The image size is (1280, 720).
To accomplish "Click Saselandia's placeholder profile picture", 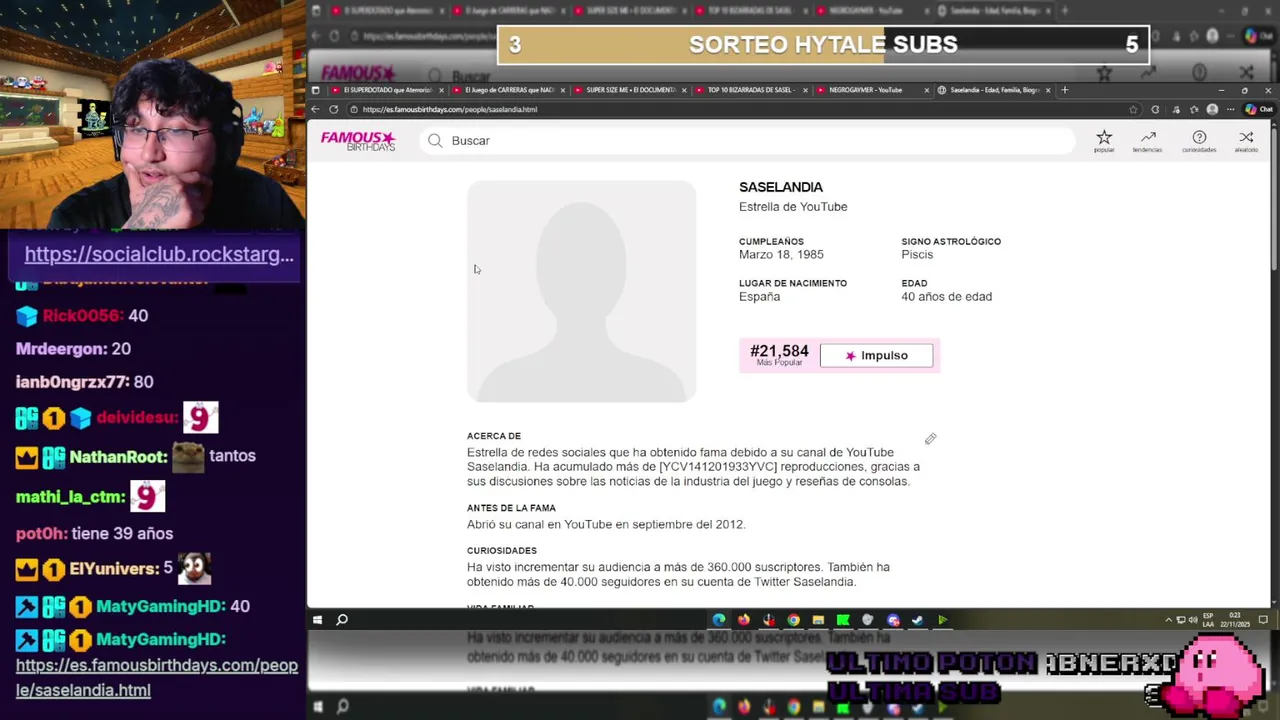I will pyautogui.click(x=581, y=291).
